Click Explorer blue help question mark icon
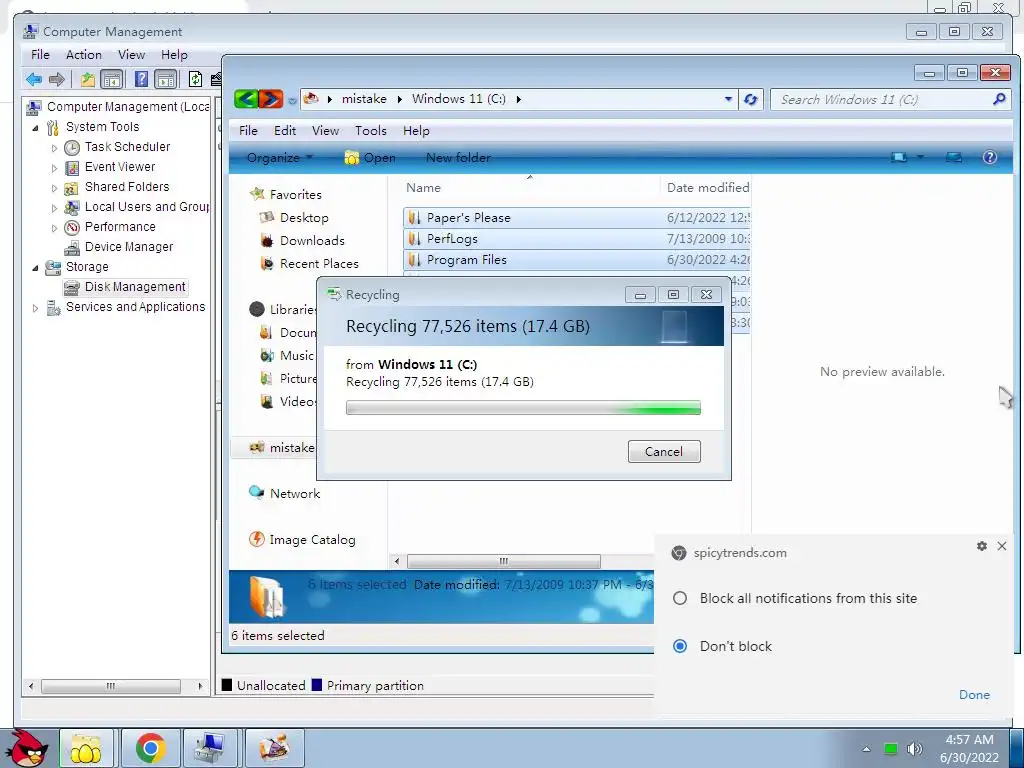The height and width of the screenshot is (768, 1024). point(989,157)
